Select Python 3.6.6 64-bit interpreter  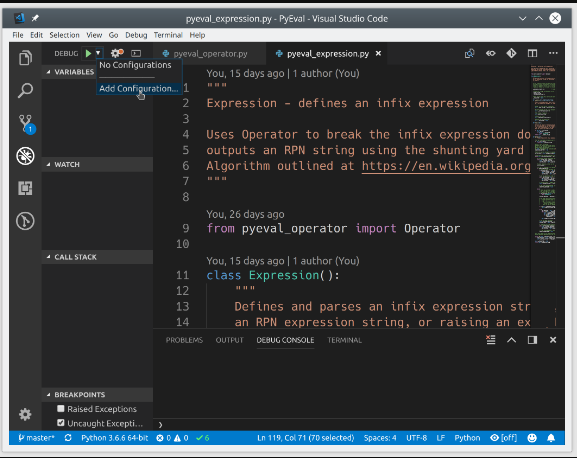point(114,438)
